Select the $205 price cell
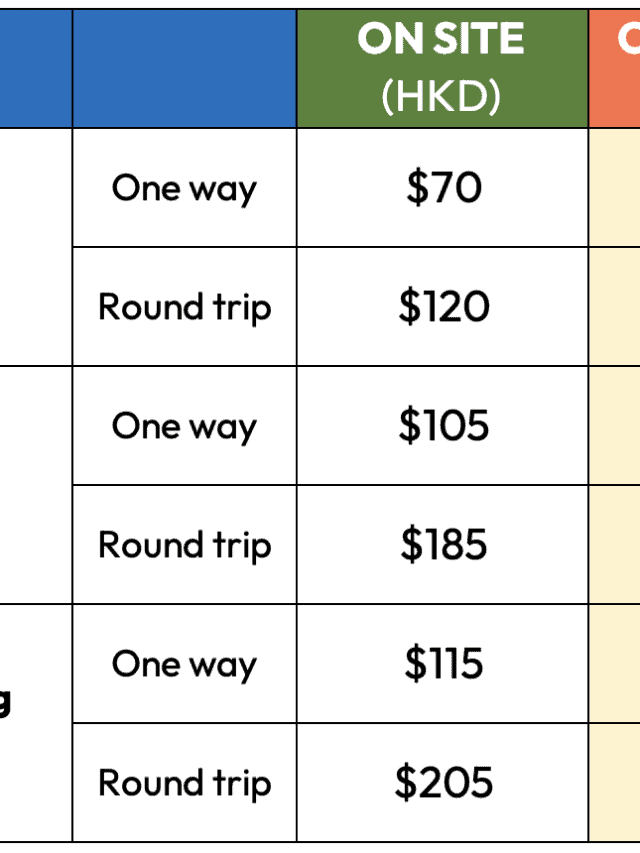Viewport: 640px width, 853px height. click(442, 783)
